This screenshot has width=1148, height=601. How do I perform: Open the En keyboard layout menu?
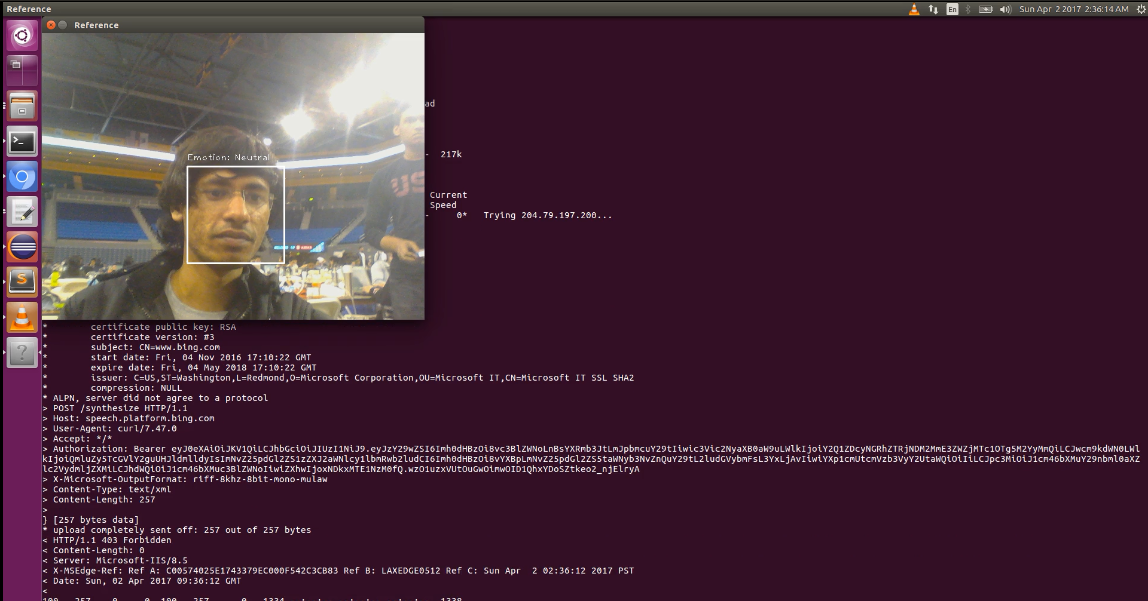coord(952,9)
